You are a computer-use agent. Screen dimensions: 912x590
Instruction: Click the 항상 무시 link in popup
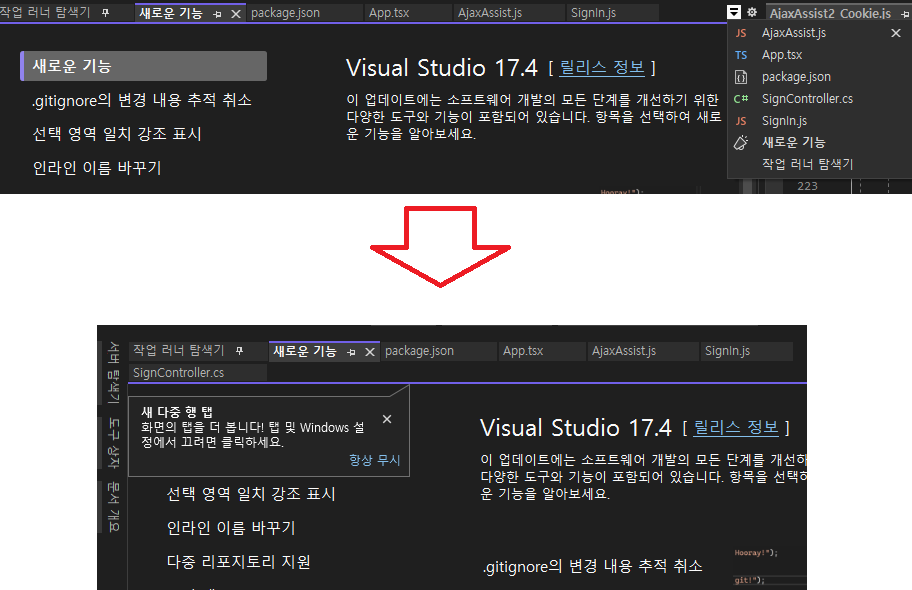point(375,460)
